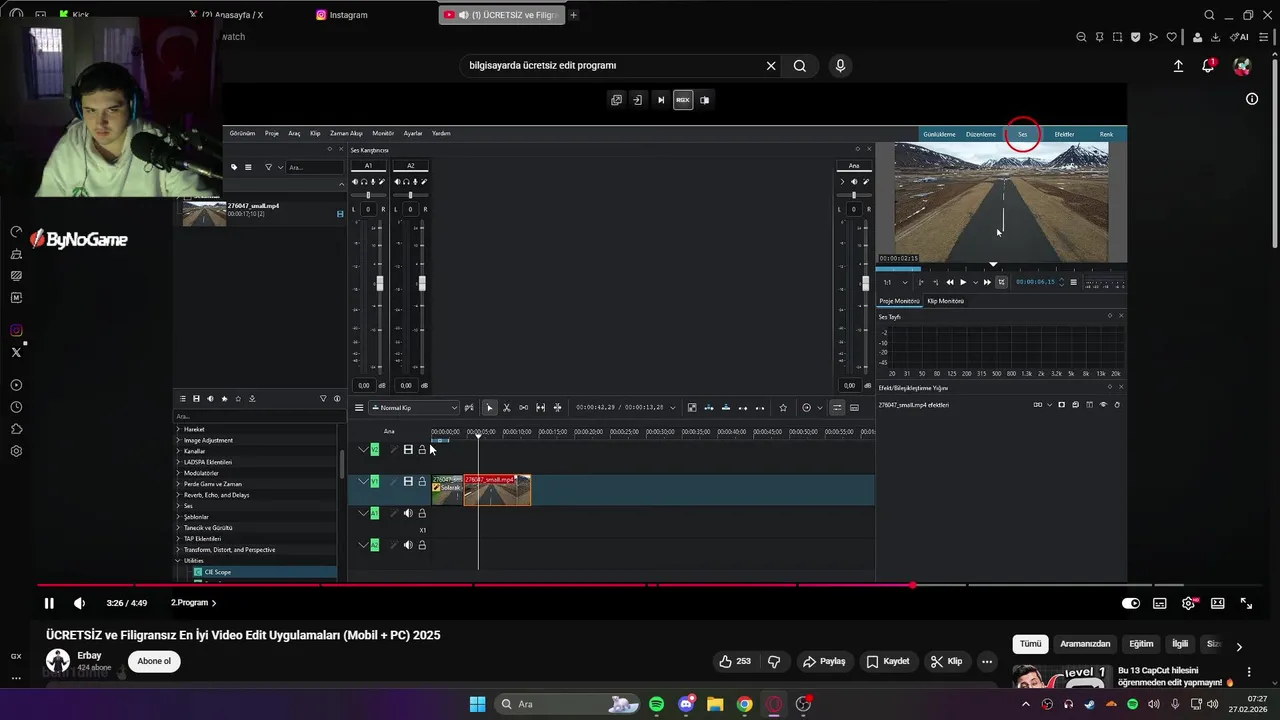Open more actions three-dot menu

987,661
